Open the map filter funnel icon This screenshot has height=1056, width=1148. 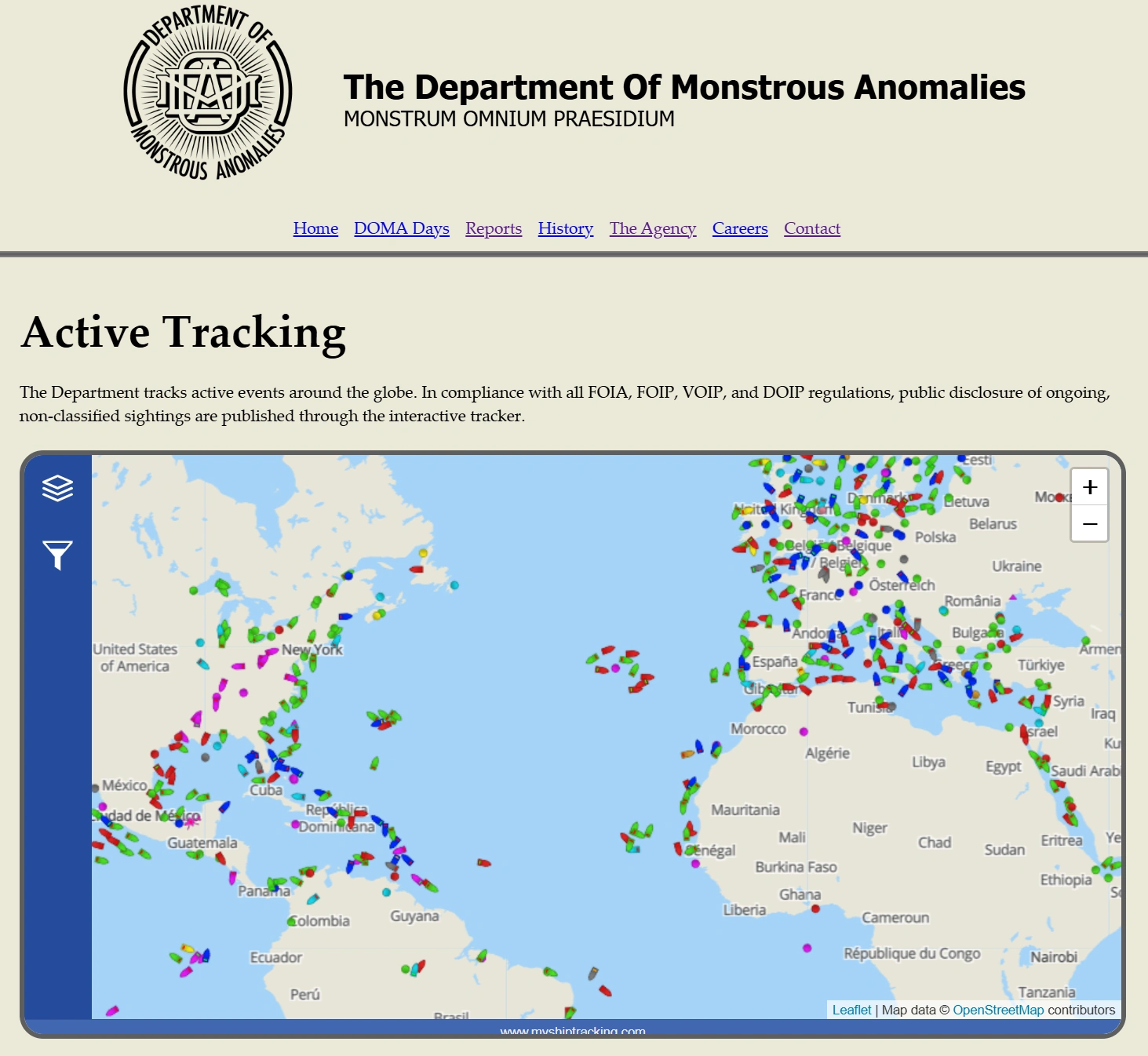[x=57, y=555]
